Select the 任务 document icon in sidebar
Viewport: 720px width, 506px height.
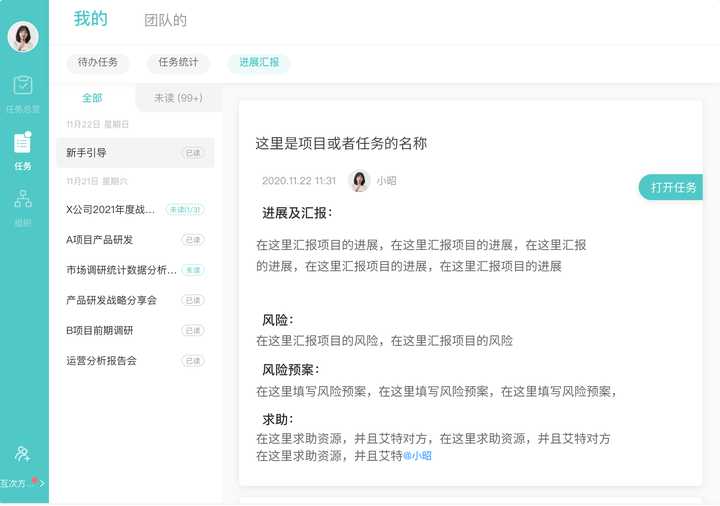tap(22, 143)
